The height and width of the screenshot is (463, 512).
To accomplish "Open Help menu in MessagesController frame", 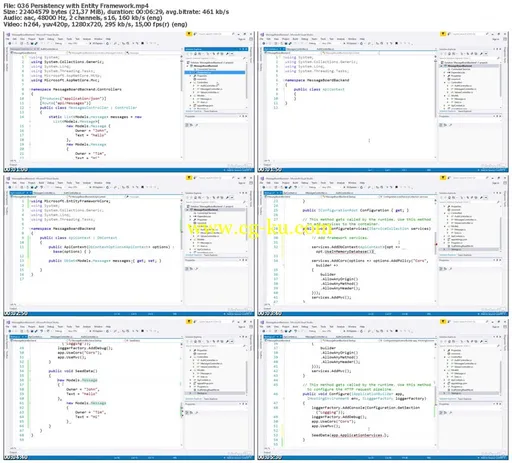I will click(108, 39).
